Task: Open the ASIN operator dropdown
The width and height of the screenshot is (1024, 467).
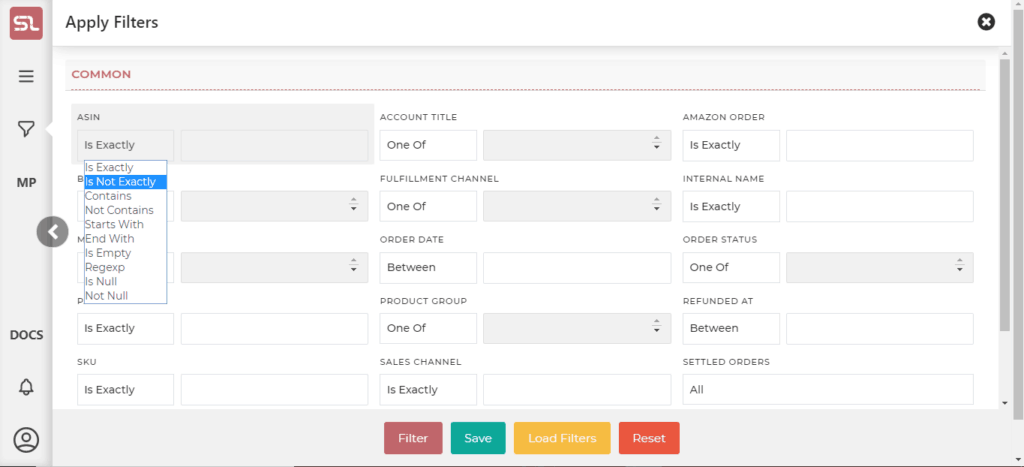Action: tap(125, 145)
